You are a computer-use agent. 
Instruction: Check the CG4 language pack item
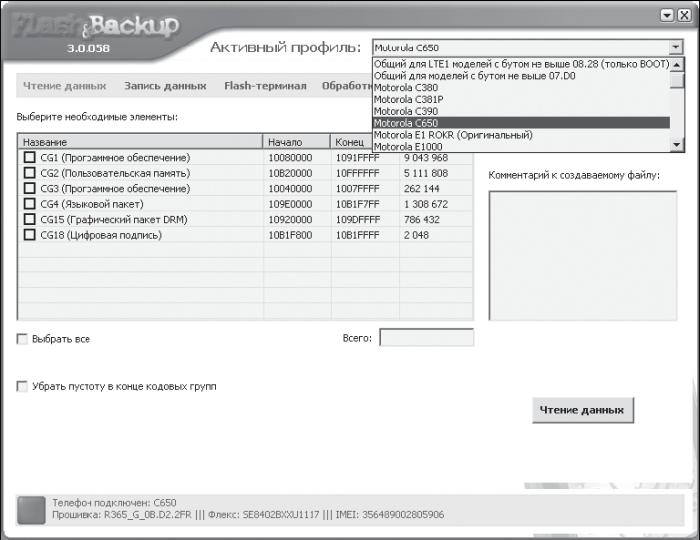(x=29, y=204)
